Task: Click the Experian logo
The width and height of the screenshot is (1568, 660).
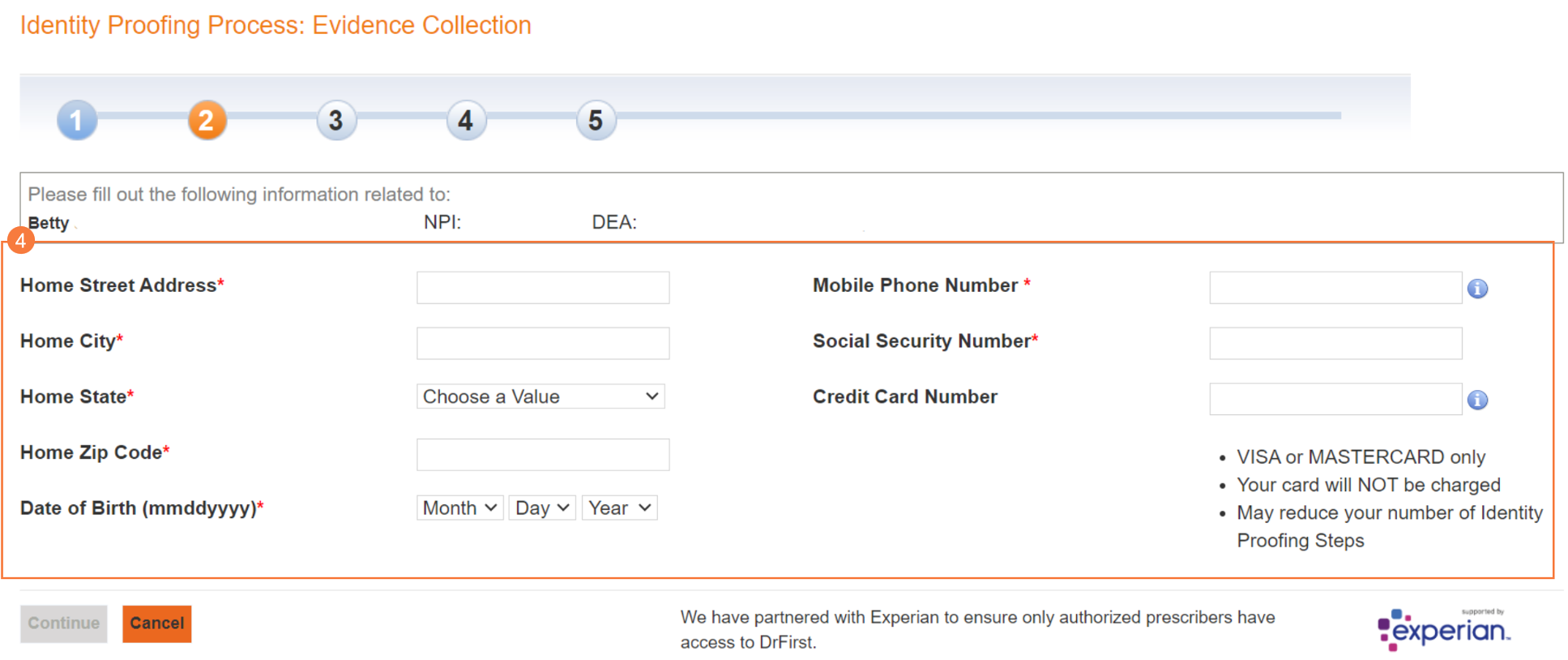Action: coord(1443,629)
